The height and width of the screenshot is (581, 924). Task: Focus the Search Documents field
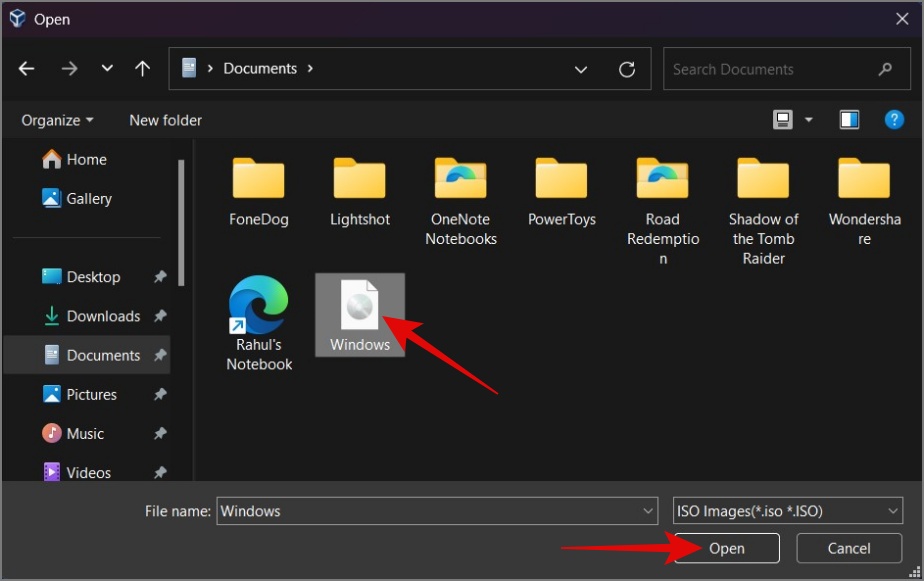787,69
